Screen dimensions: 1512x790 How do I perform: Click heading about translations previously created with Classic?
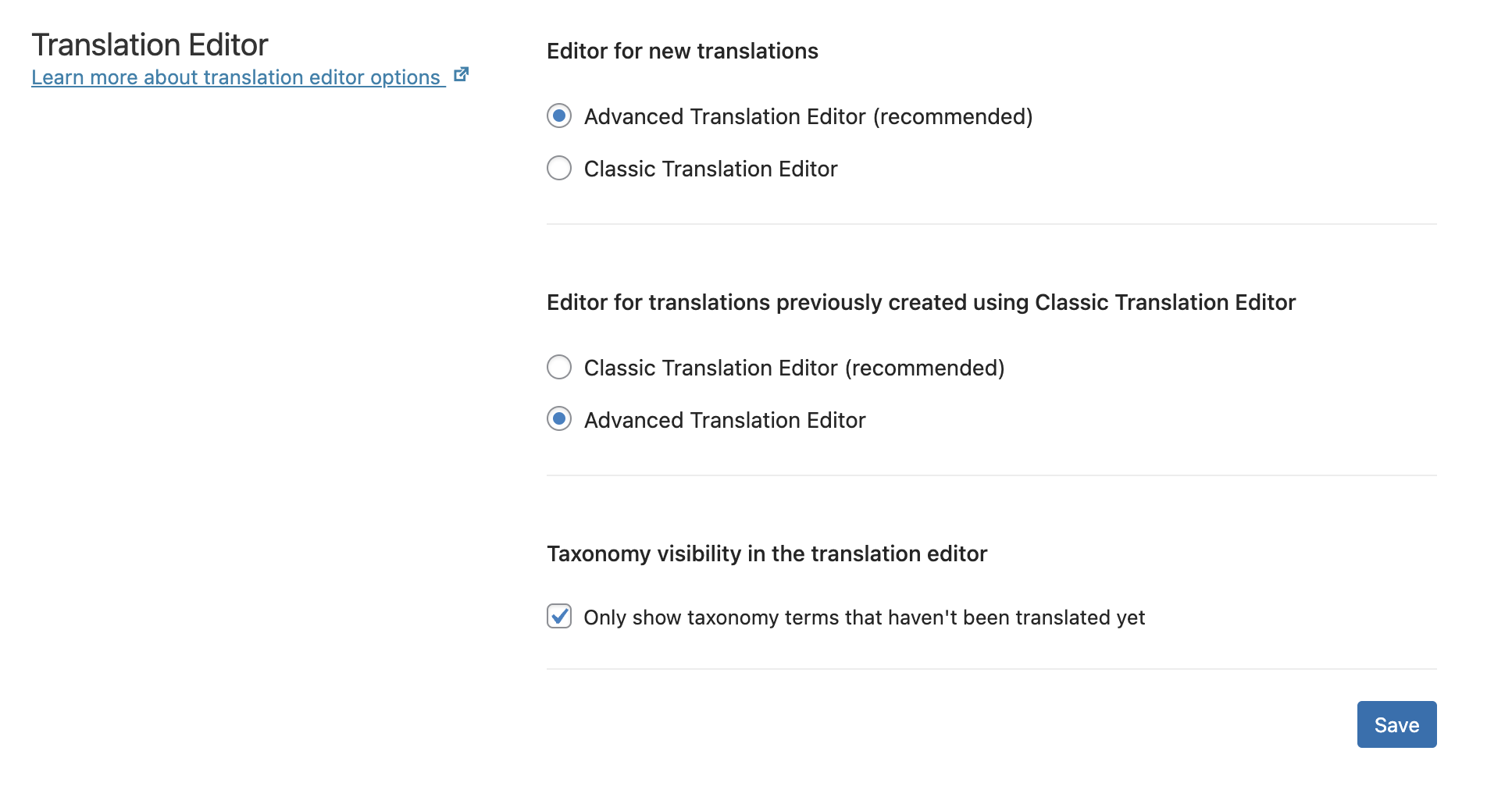(921, 303)
